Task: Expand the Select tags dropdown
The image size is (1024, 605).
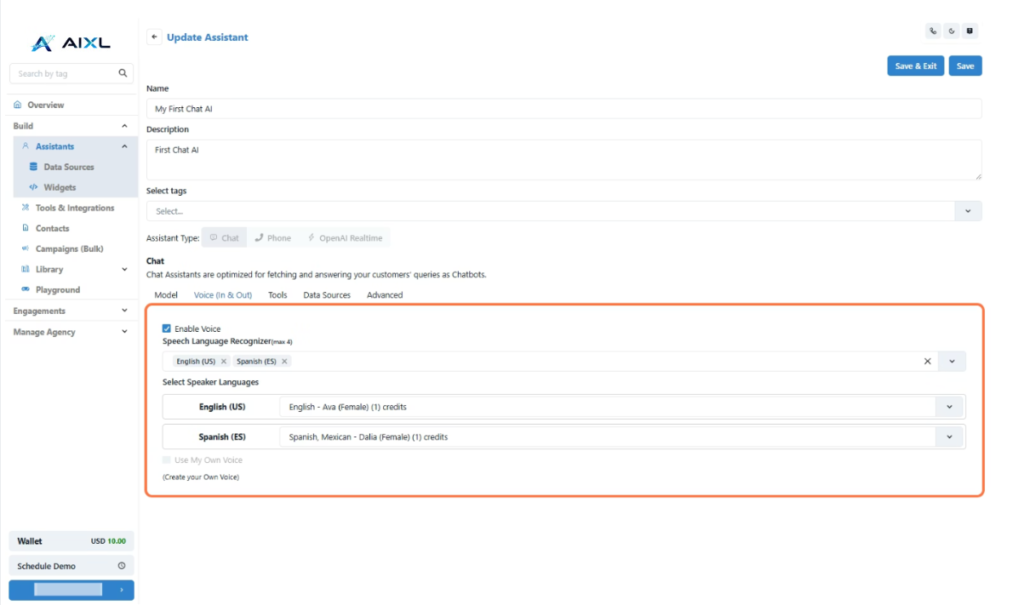Action: point(967,211)
